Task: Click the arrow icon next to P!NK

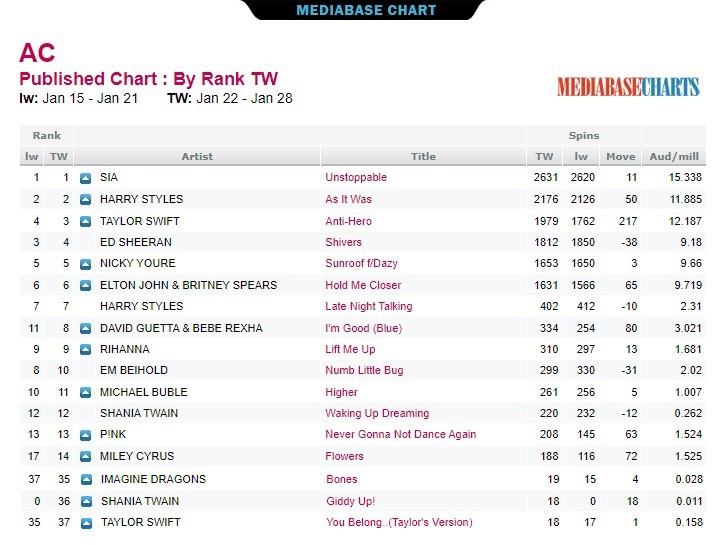Action: (85, 435)
